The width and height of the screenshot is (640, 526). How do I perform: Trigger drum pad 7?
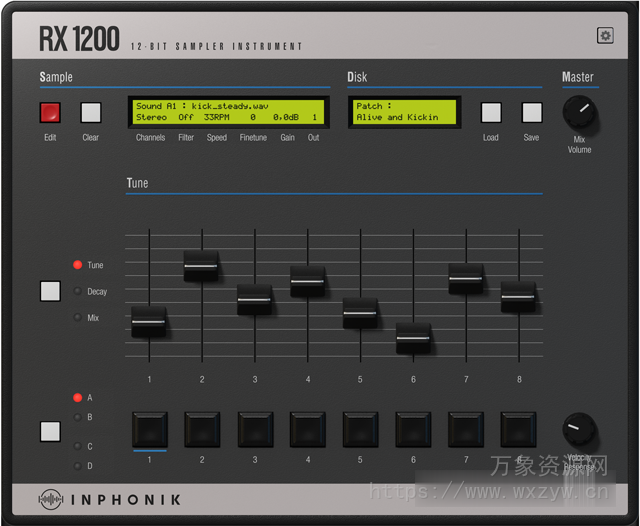[x=466, y=430]
